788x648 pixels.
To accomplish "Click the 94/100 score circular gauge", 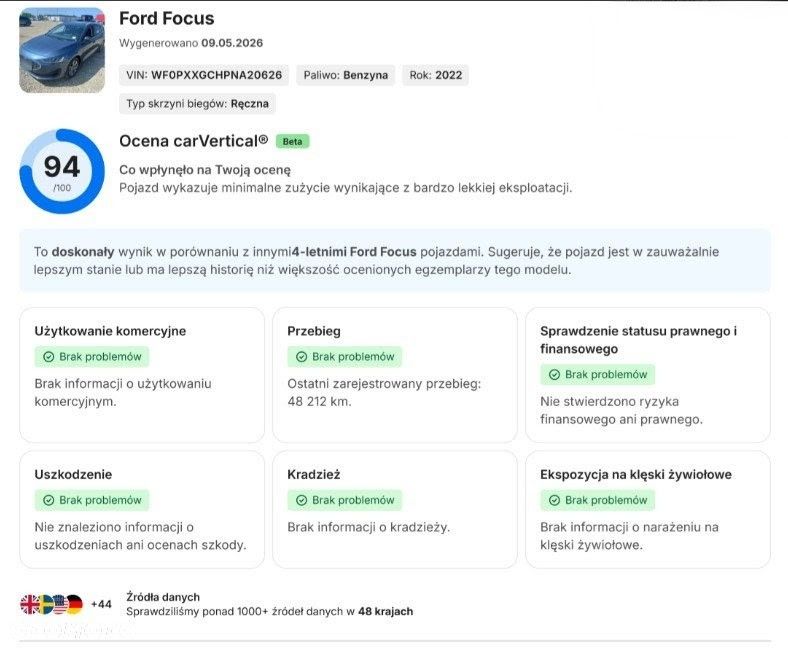I will pos(62,171).
